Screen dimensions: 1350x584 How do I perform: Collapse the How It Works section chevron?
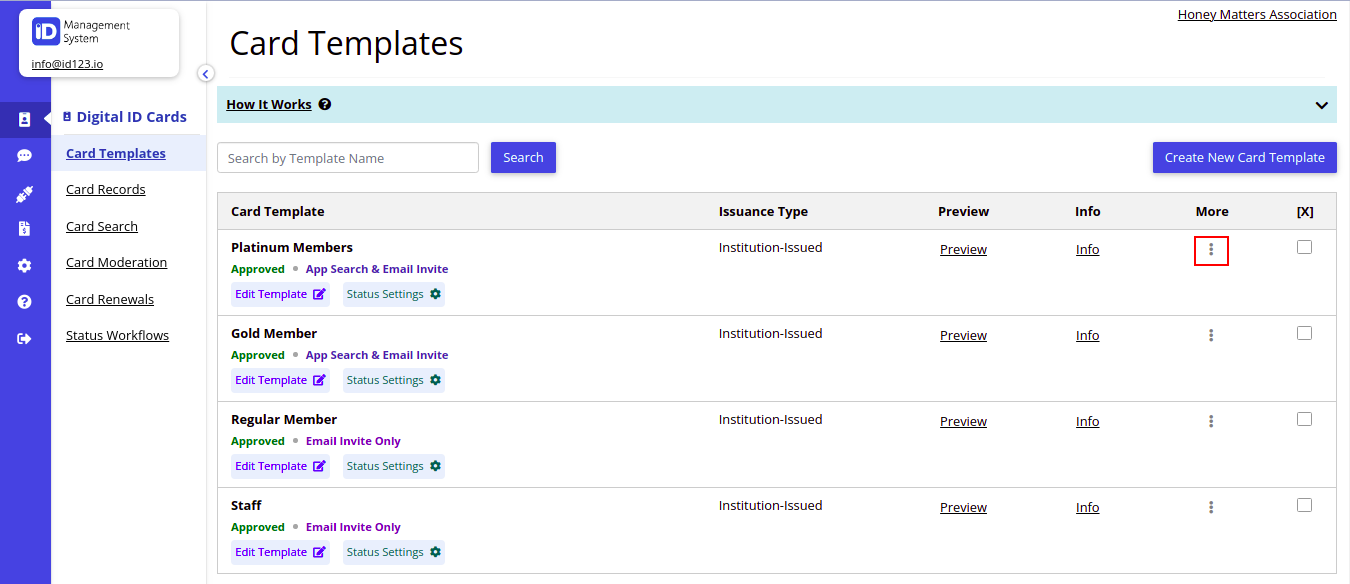point(1320,104)
